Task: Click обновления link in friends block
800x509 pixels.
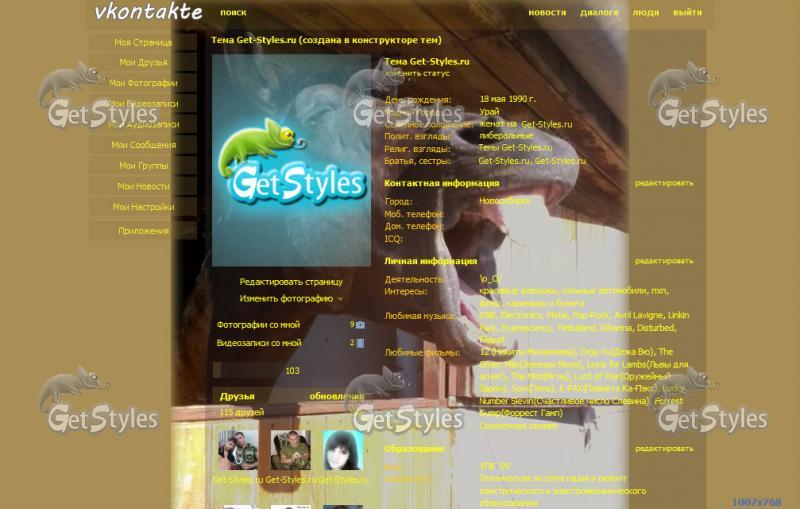Action: coord(337,396)
